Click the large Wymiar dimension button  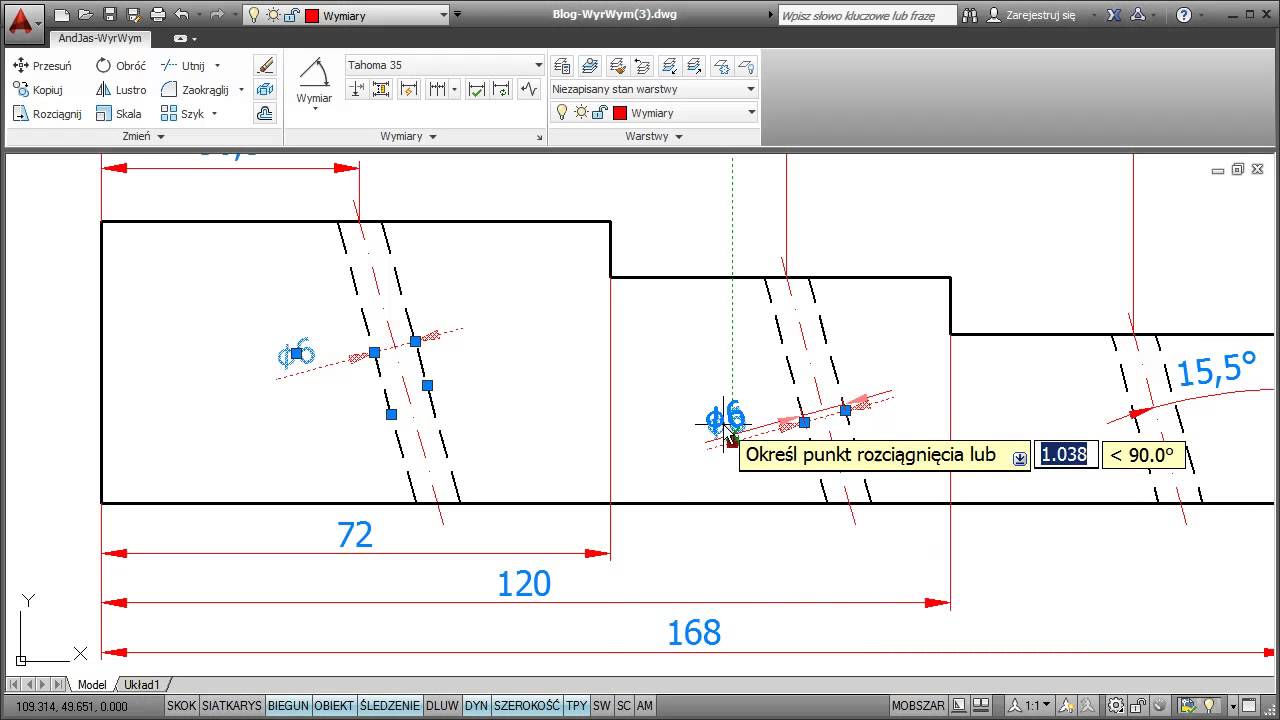[314, 82]
